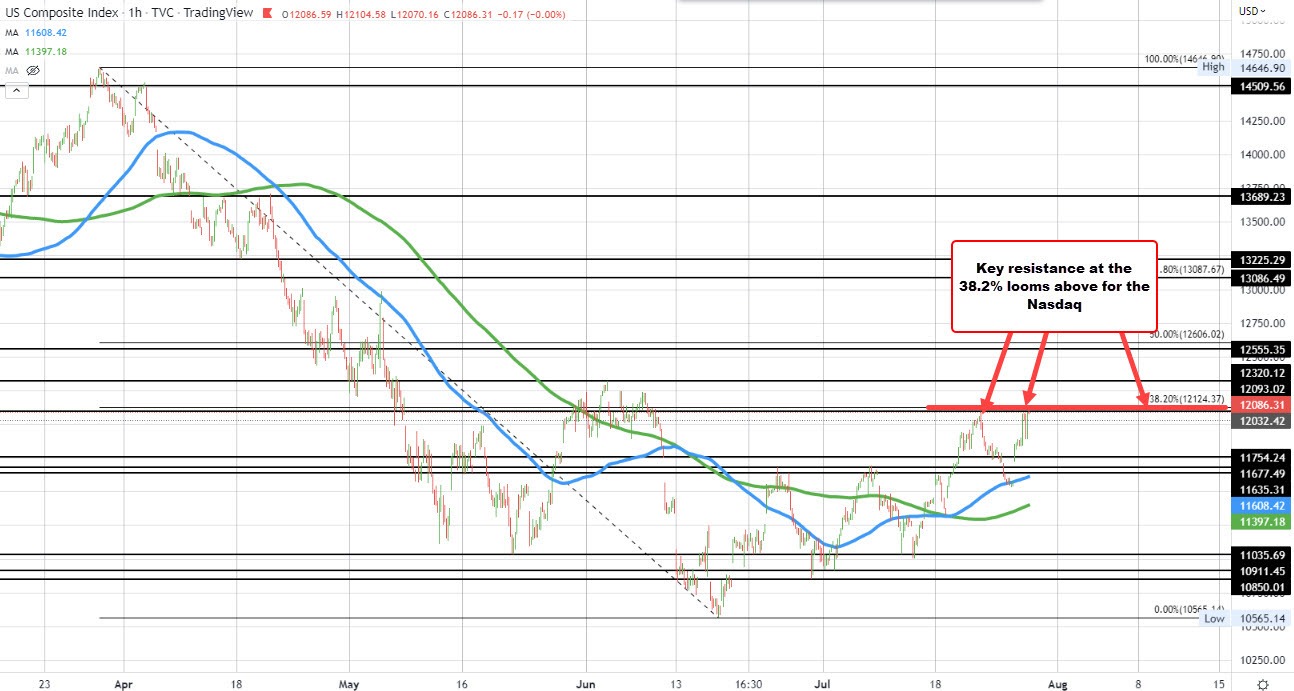Click the 12555.35 price level label

1261,349
